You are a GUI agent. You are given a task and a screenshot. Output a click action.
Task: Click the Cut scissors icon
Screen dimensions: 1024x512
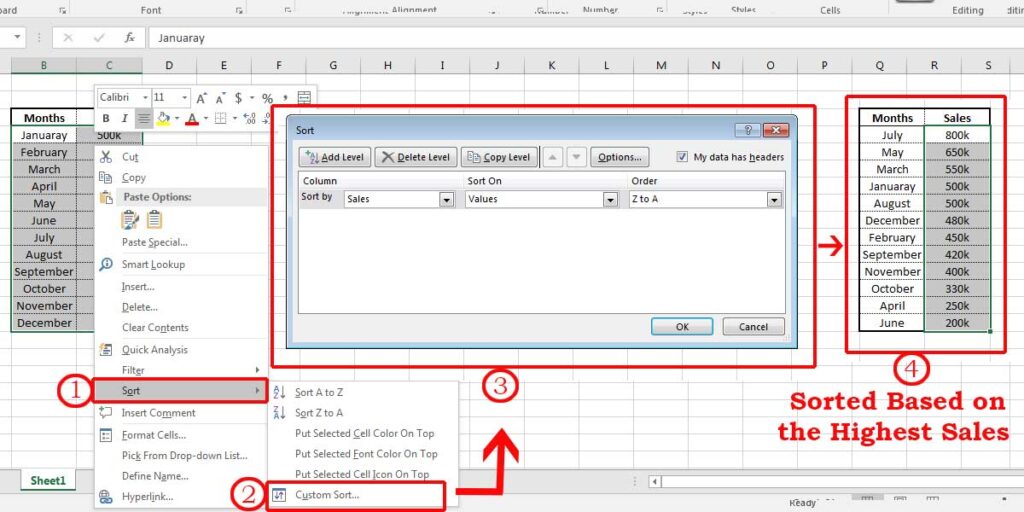(105, 157)
